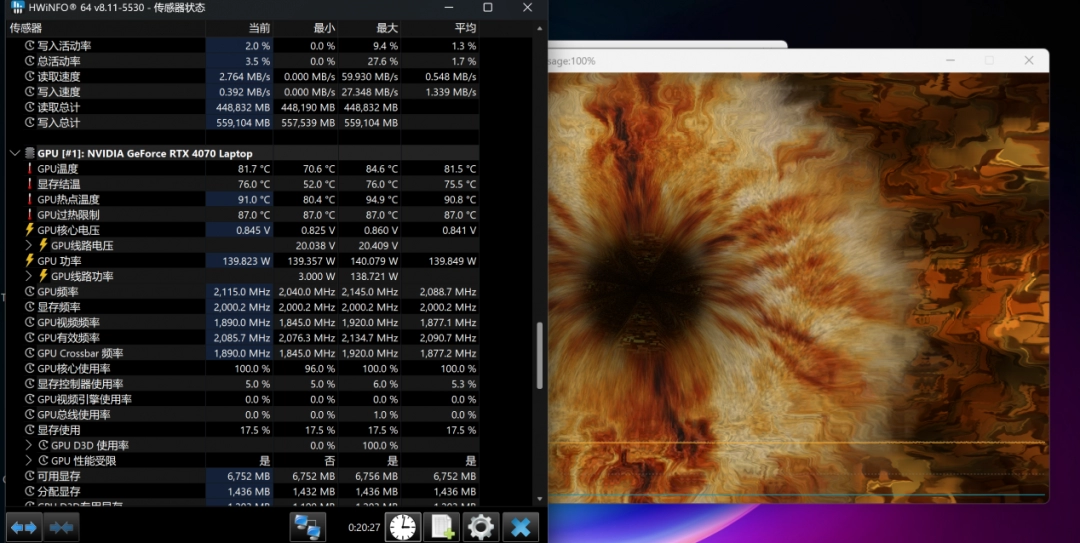Click the 传感器 column header
The height and width of the screenshot is (543, 1080).
click(105, 28)
